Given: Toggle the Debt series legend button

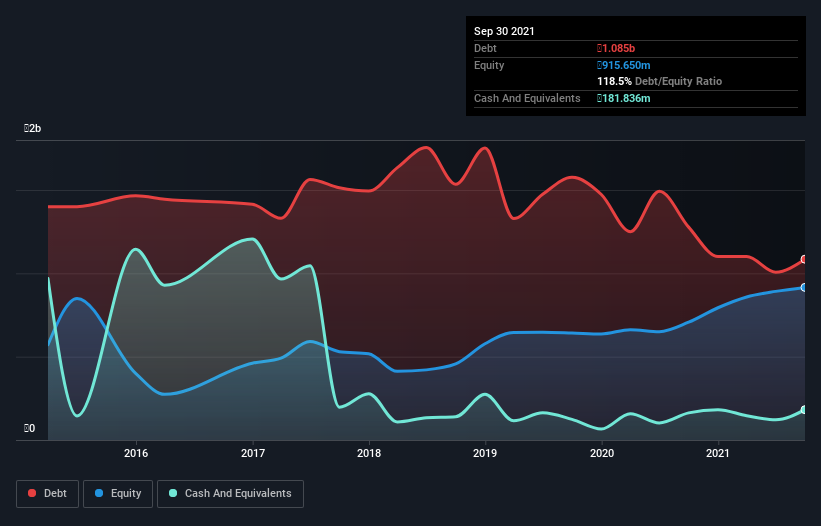Looking at the screenshot, I should [48, 494].
